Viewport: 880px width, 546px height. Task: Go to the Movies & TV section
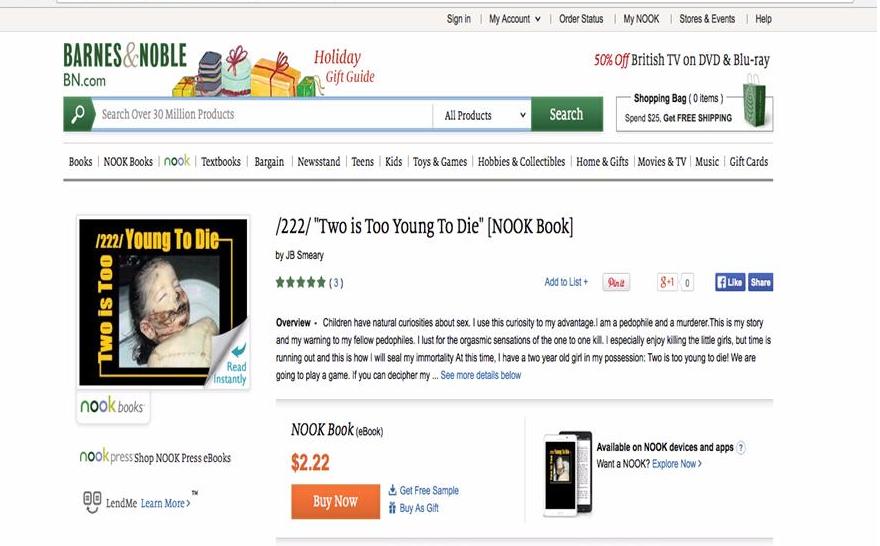pyautogui.click(x=662, y=162)
